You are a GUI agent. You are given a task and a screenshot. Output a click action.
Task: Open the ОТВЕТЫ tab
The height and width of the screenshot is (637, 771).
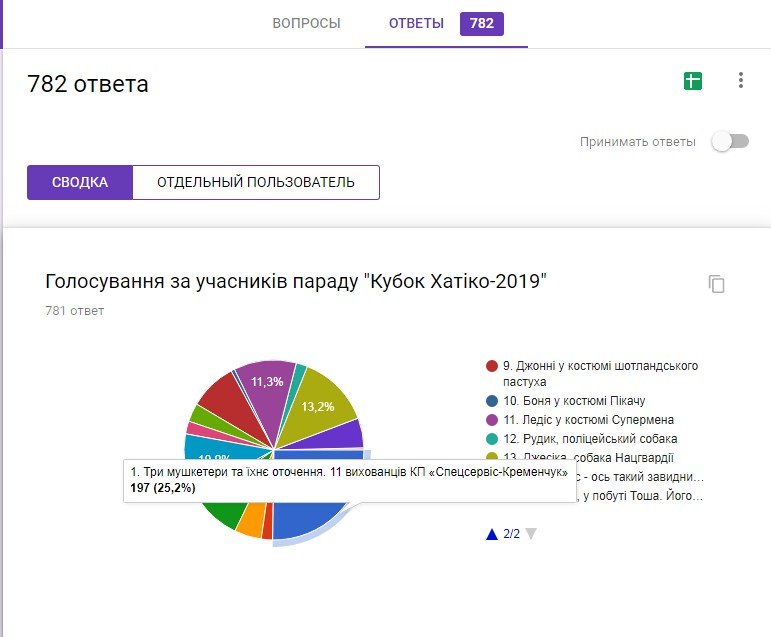(416, 23)
